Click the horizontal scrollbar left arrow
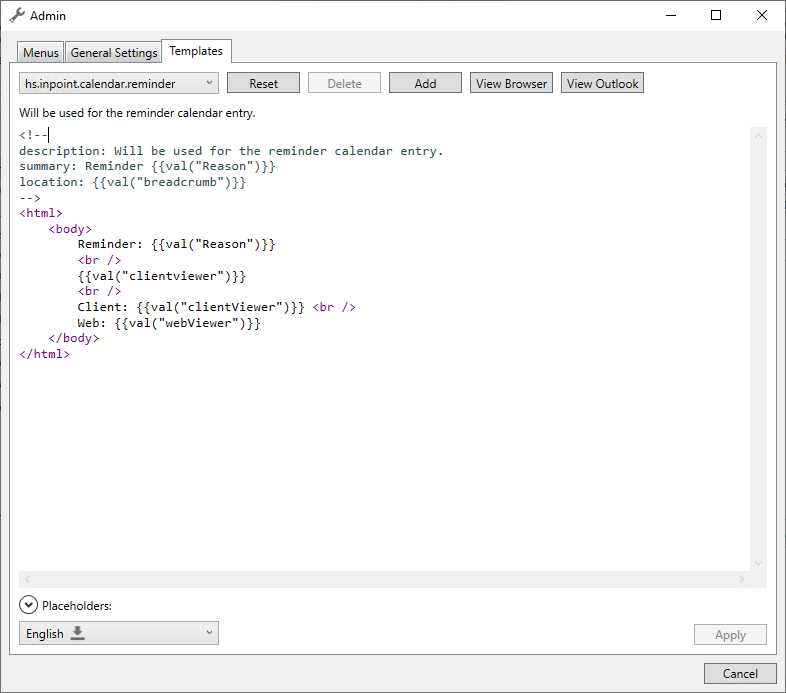Screen dimensions: 786x693 [27, 579]
